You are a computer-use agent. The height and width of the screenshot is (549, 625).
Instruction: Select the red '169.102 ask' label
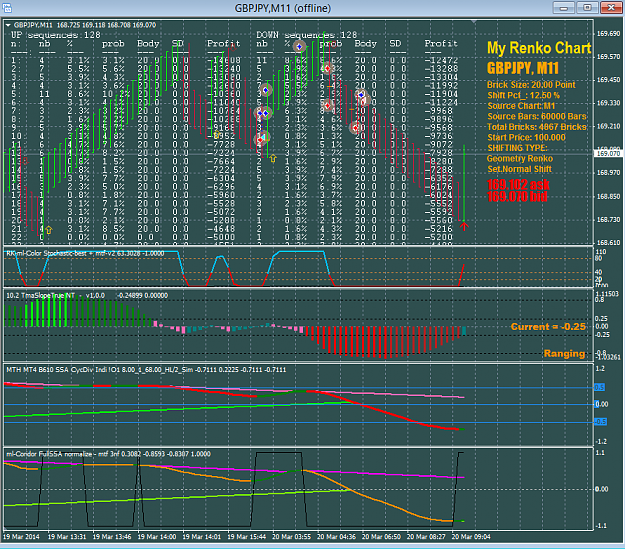click(518, 184)
